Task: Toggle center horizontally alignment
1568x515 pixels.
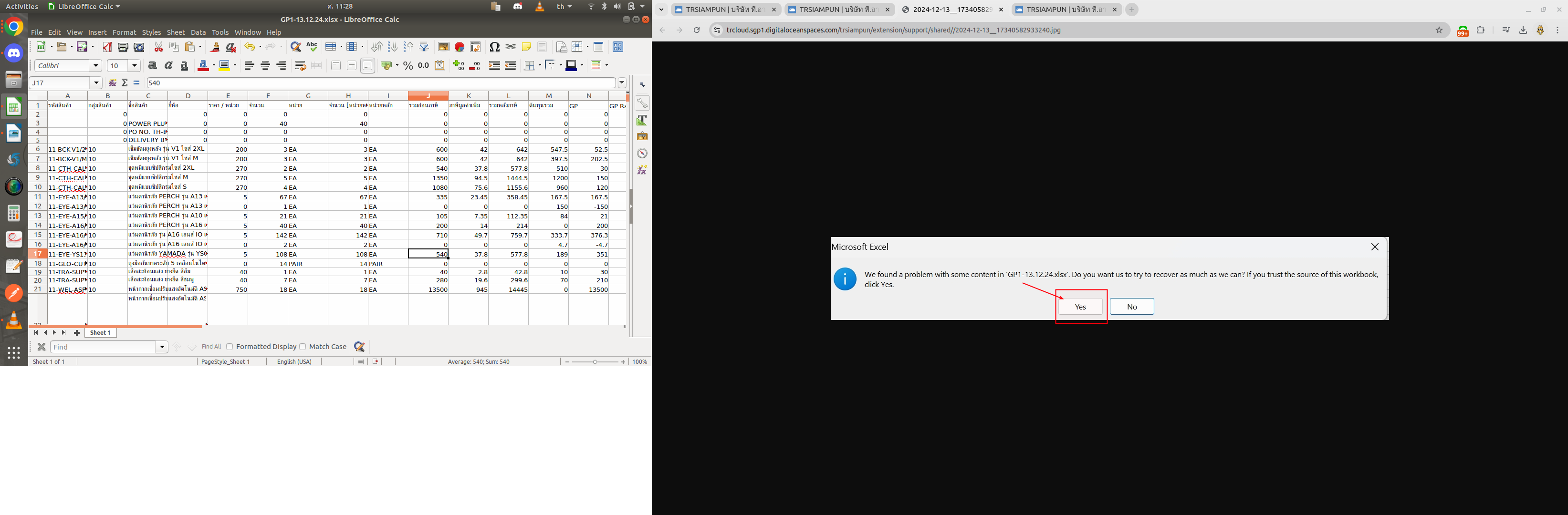Action: pos(265,65)
